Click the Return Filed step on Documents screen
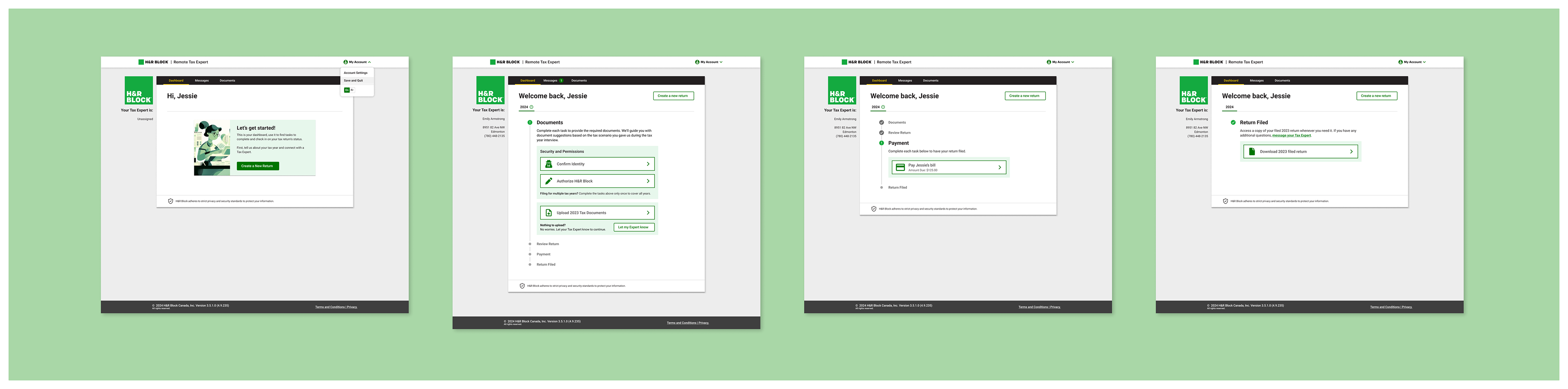Image resolution: width=1568 pixels, height=389 pixels. [x=546, y=265]
